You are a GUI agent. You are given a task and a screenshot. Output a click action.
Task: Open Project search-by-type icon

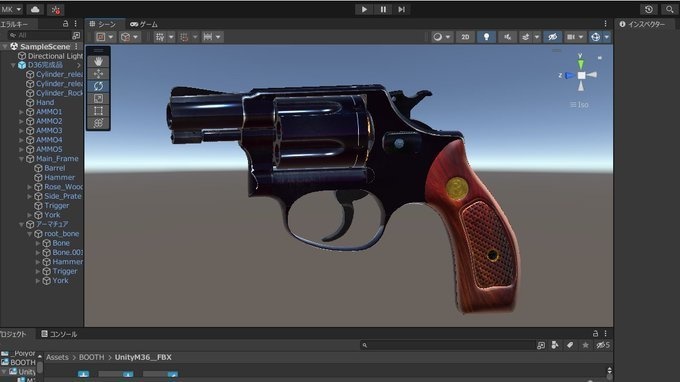(555, 345)
